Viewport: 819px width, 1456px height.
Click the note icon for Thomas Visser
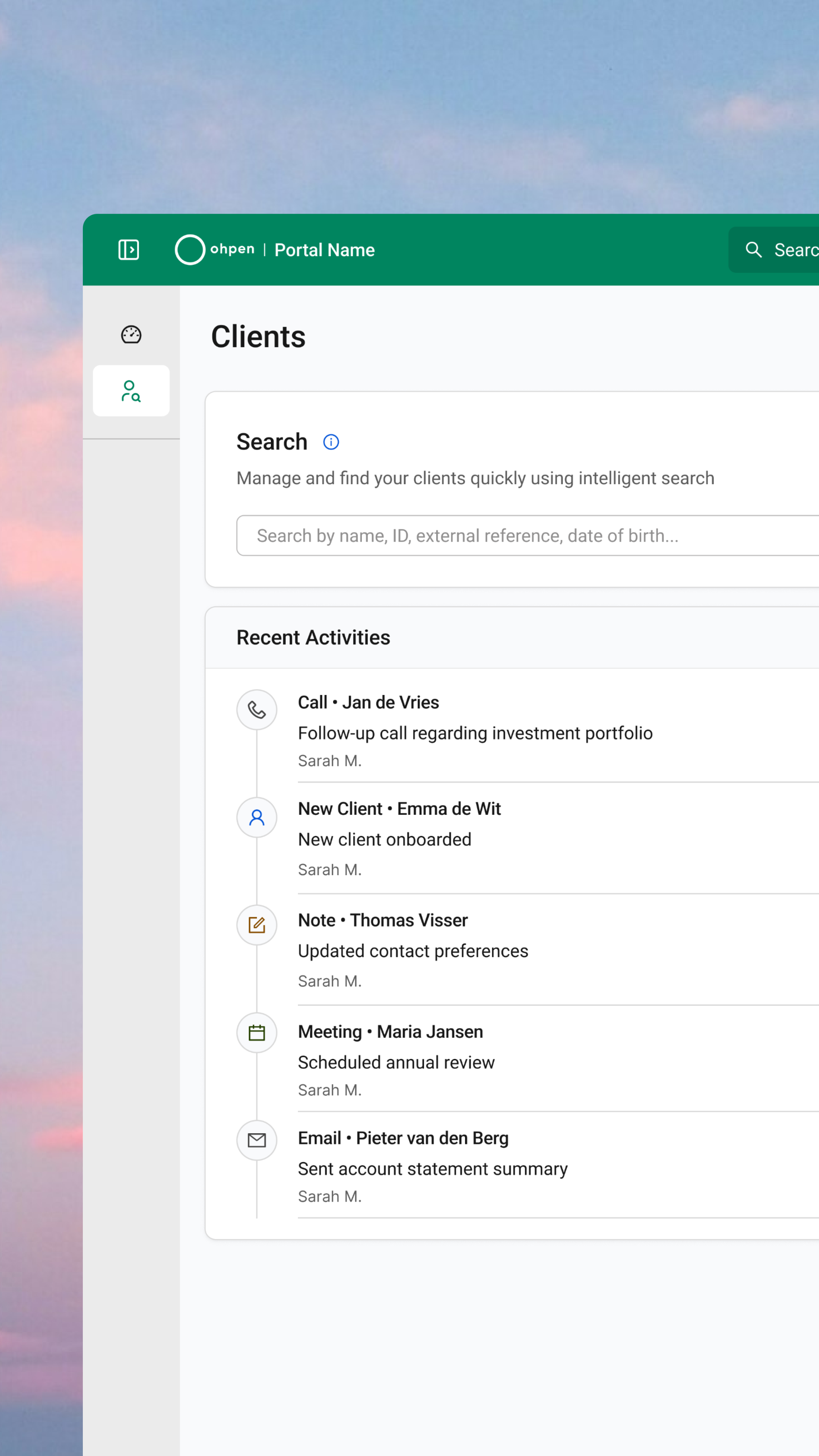pyautogui.click(x=257, y=925)
